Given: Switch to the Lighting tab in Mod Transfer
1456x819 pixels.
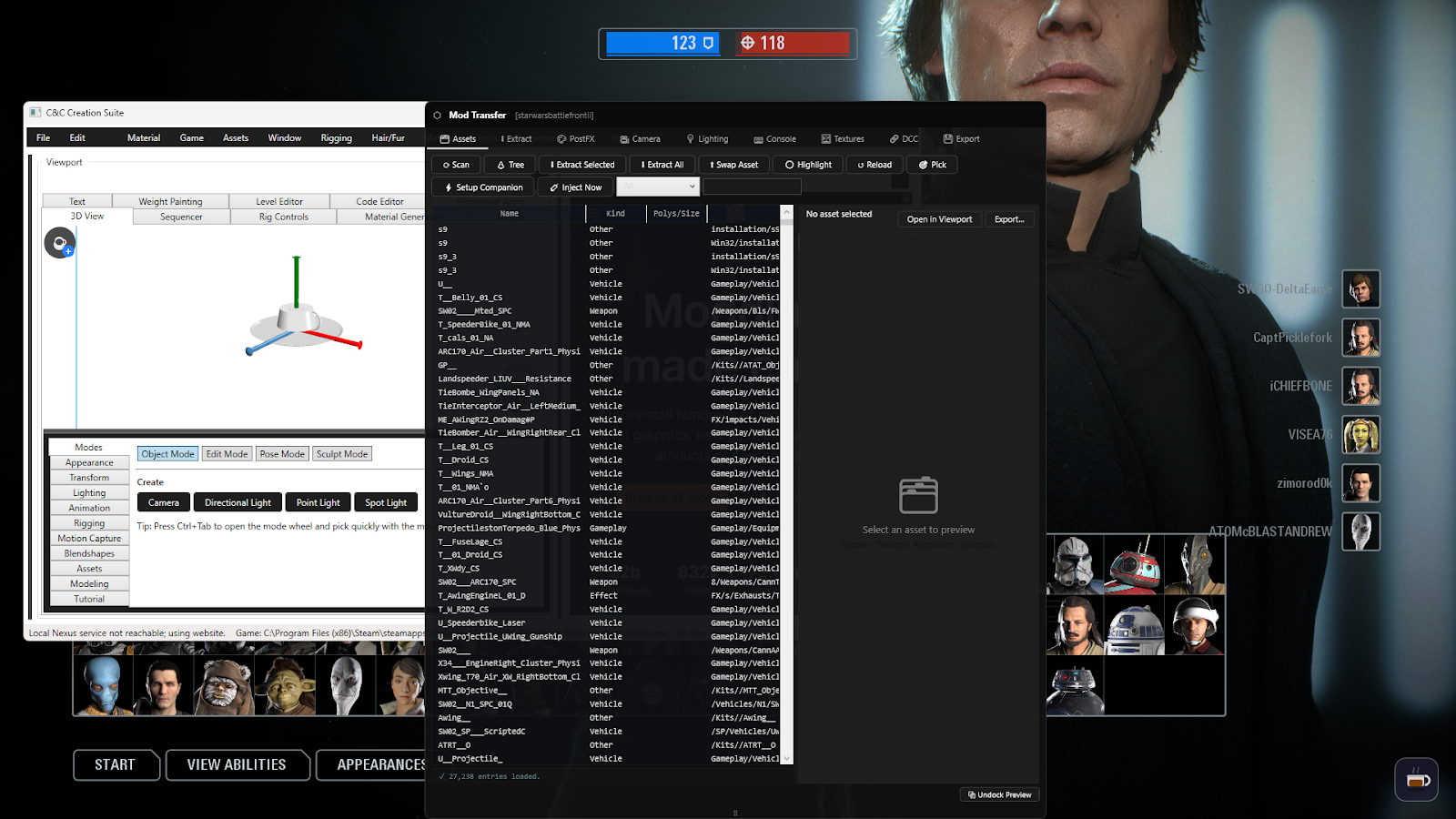Looking at the screenshot, I should (x=707, y=138).
